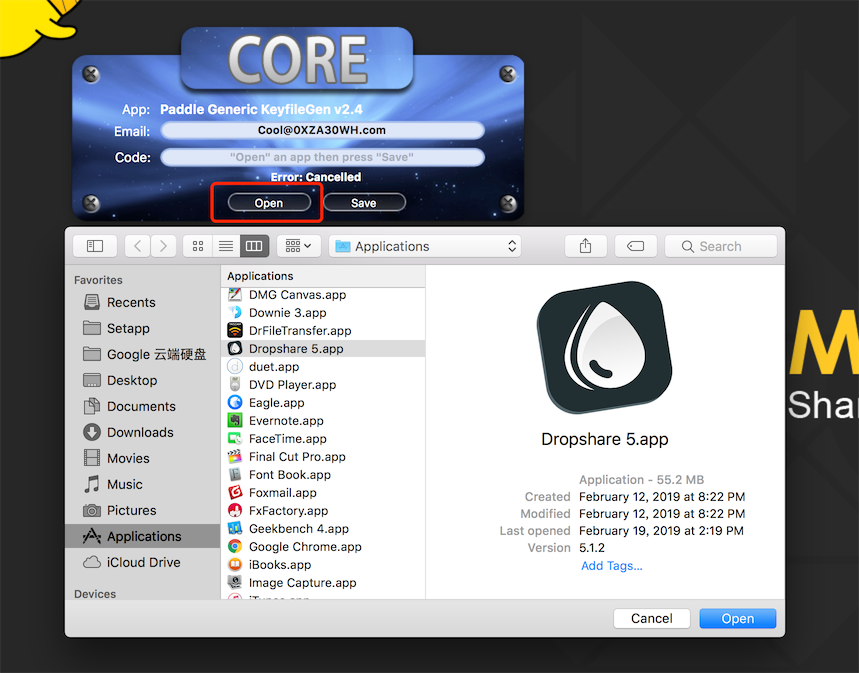Click the Cancel button in the dialog

(x=651, y=618)
